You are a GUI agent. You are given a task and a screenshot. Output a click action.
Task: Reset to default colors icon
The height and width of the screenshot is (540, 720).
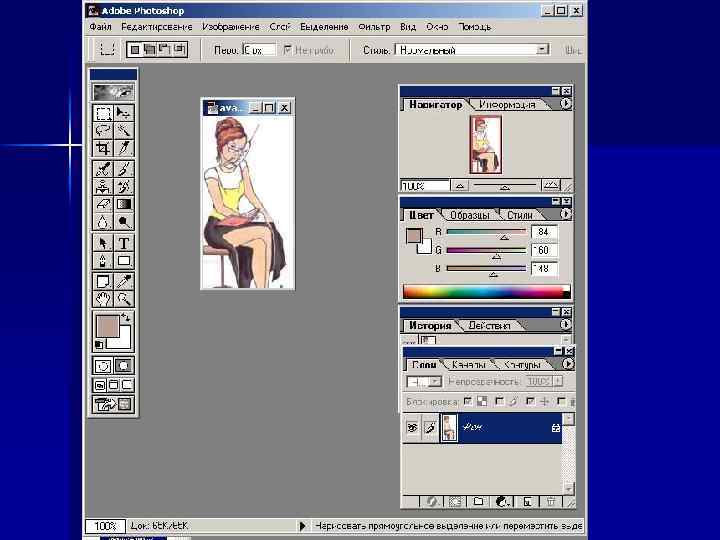pos(99,344)
